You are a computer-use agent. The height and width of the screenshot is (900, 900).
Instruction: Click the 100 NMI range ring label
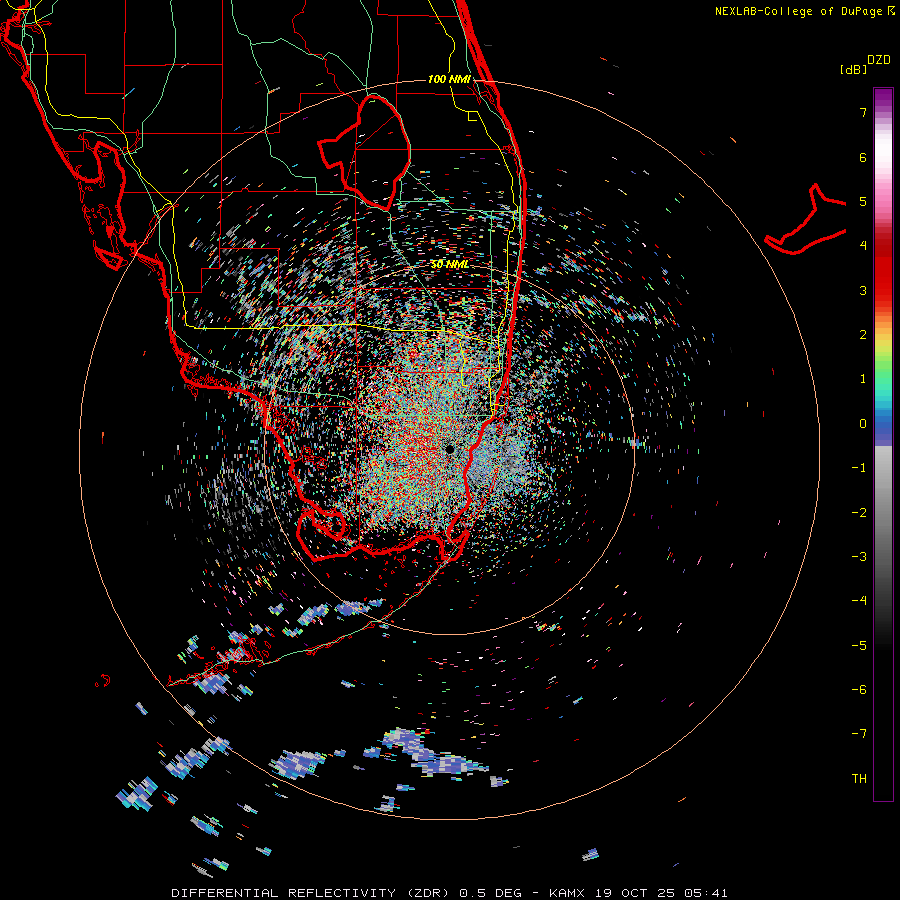click(x=449, y=79)
